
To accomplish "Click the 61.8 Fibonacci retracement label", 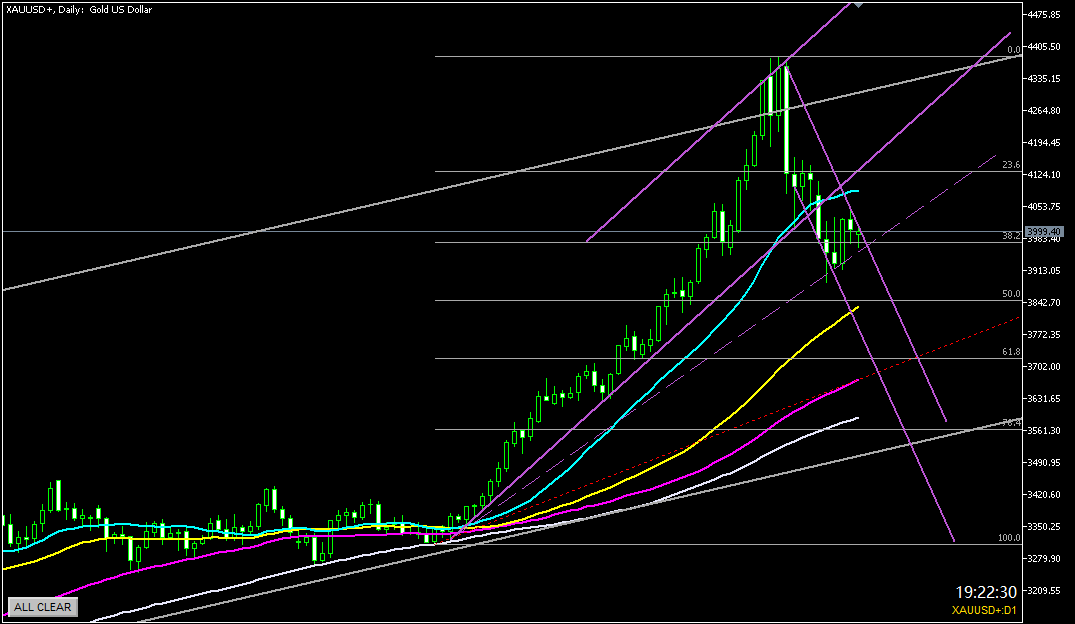I will [x=1010, y=352].
